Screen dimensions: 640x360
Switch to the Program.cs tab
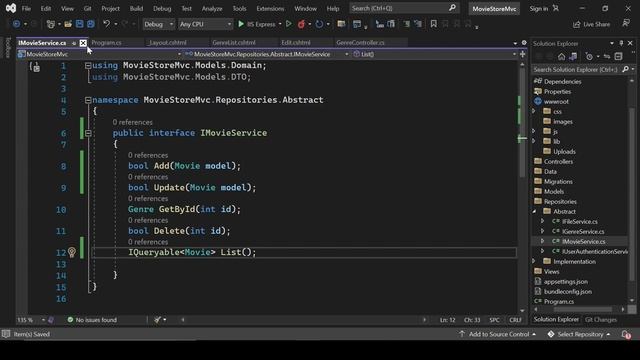coord(107,42)
